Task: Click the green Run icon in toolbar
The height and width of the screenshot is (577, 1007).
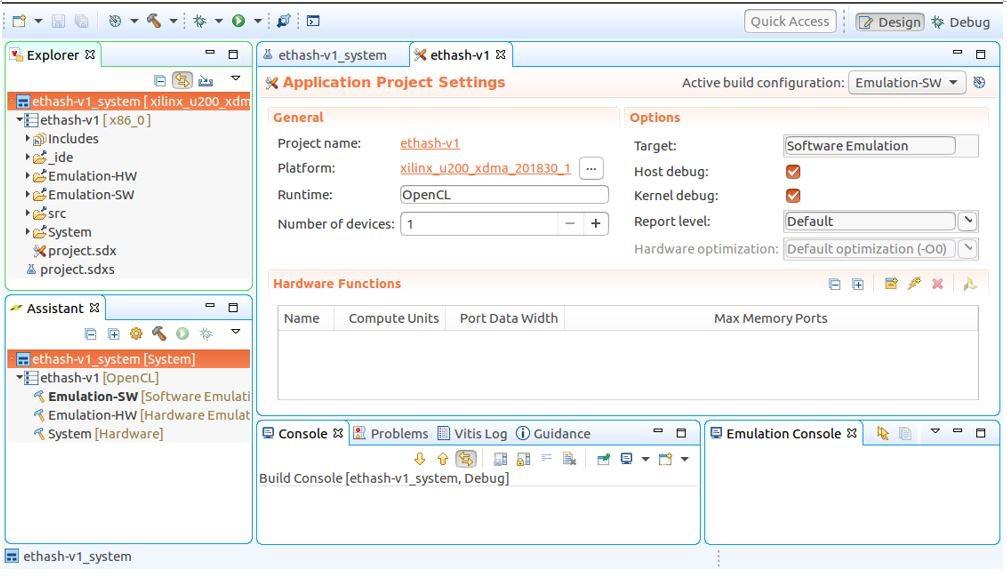Action: point(238,21)
